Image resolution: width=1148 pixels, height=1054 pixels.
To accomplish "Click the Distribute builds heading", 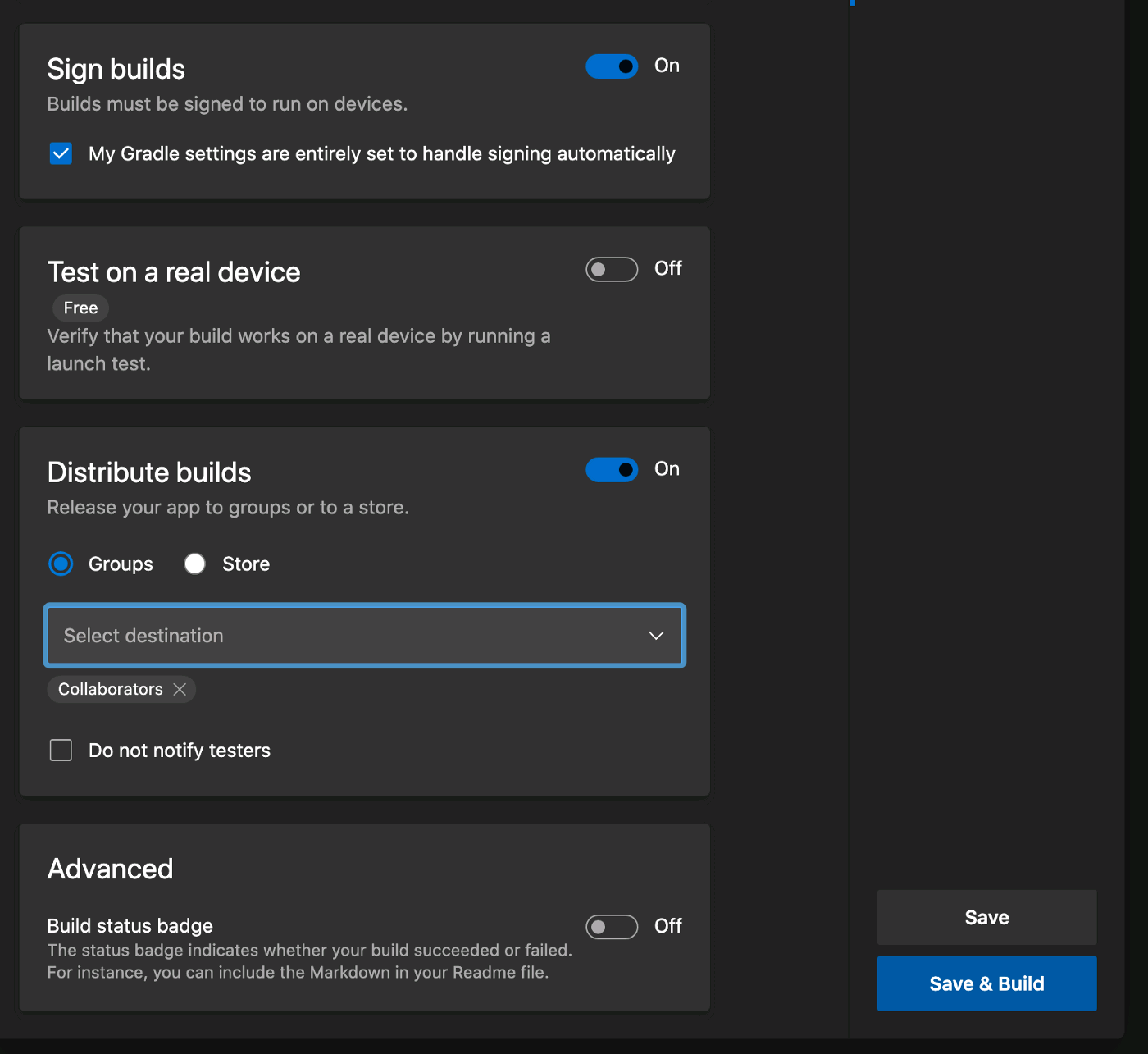I will 149,472.
